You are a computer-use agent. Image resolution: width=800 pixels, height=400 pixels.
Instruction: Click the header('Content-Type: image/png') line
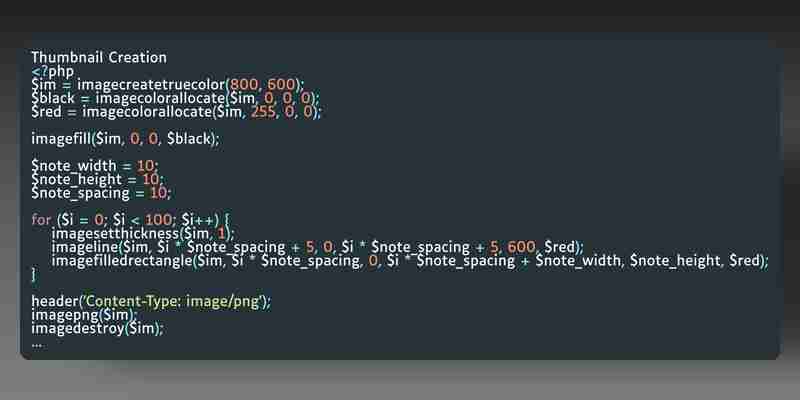pos(152,302)
